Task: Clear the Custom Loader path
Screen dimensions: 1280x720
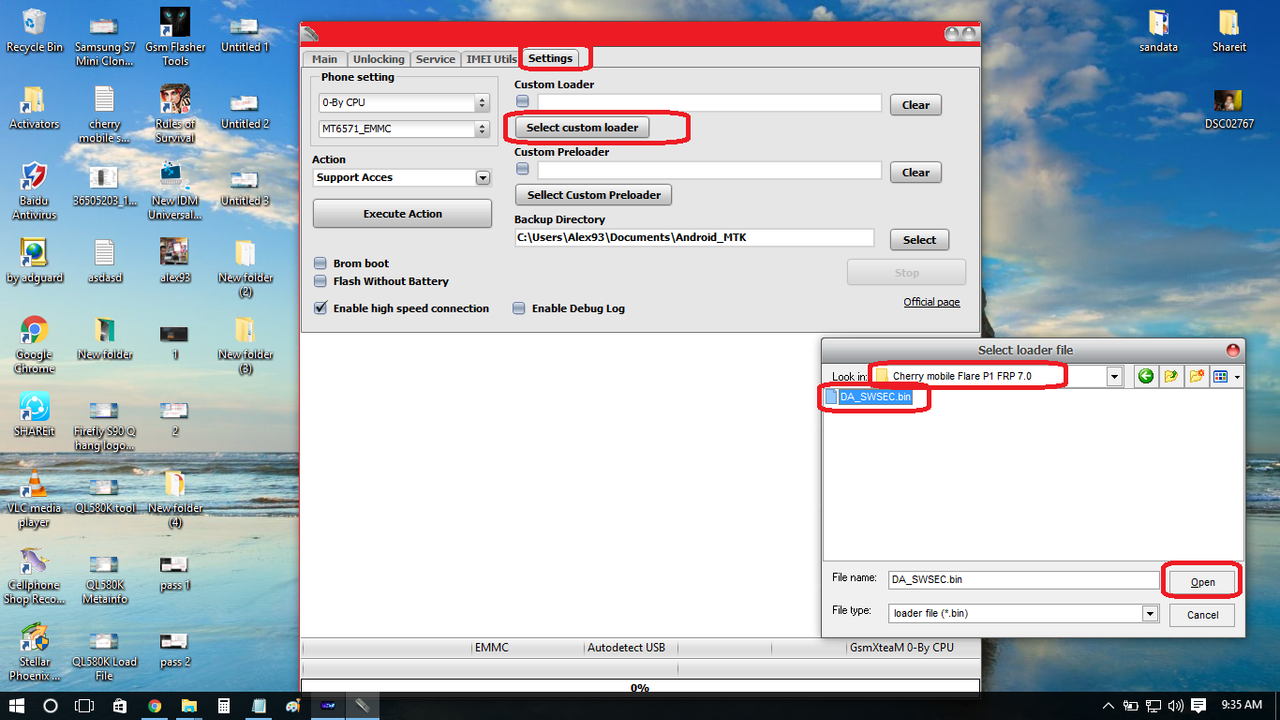Action: (916, 105)
